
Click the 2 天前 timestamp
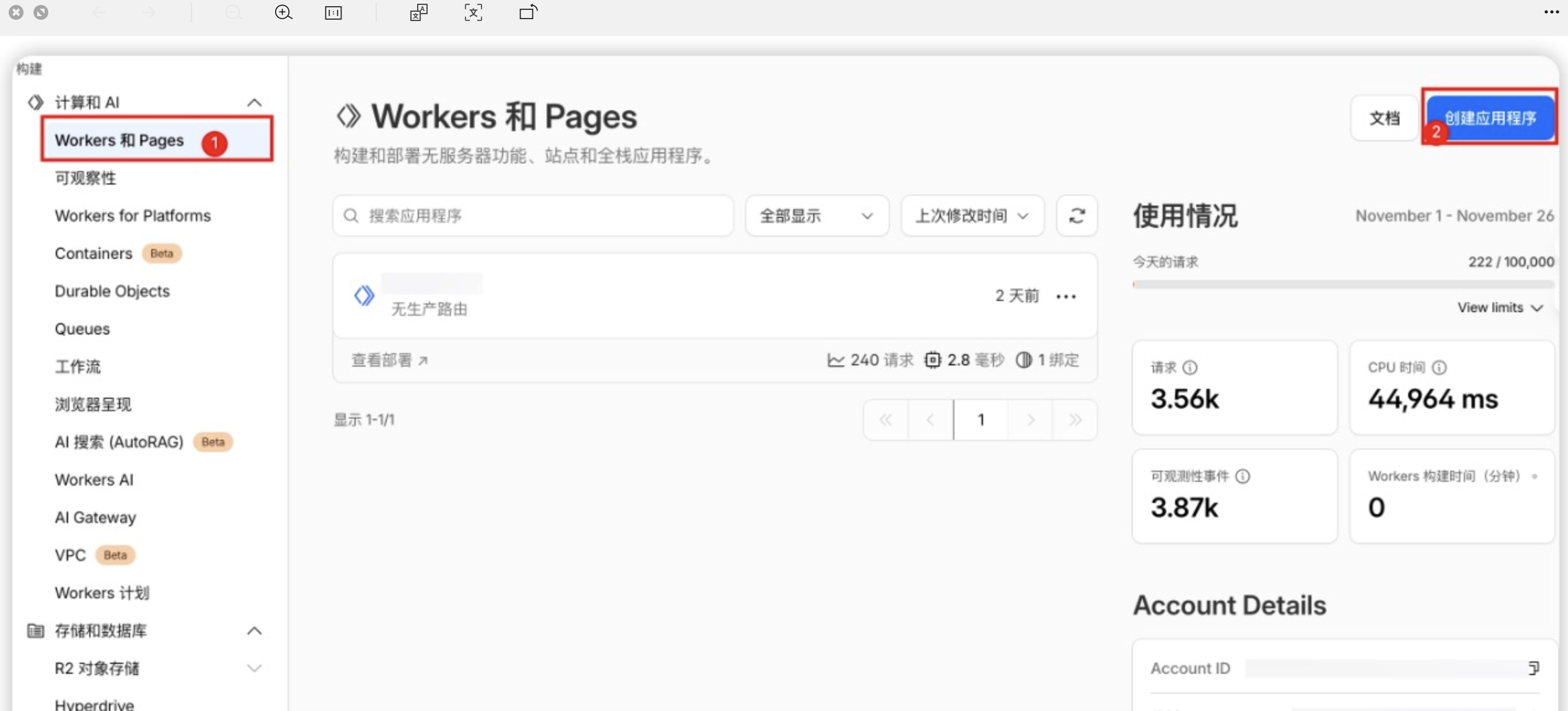point(1017,296)
